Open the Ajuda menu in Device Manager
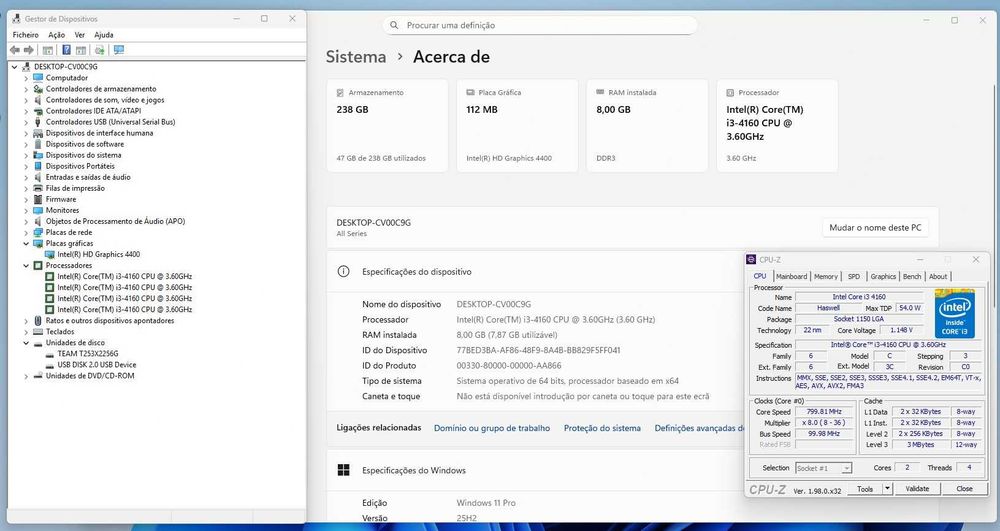This screenshot has width=1000, height=531. coord(104,35)
